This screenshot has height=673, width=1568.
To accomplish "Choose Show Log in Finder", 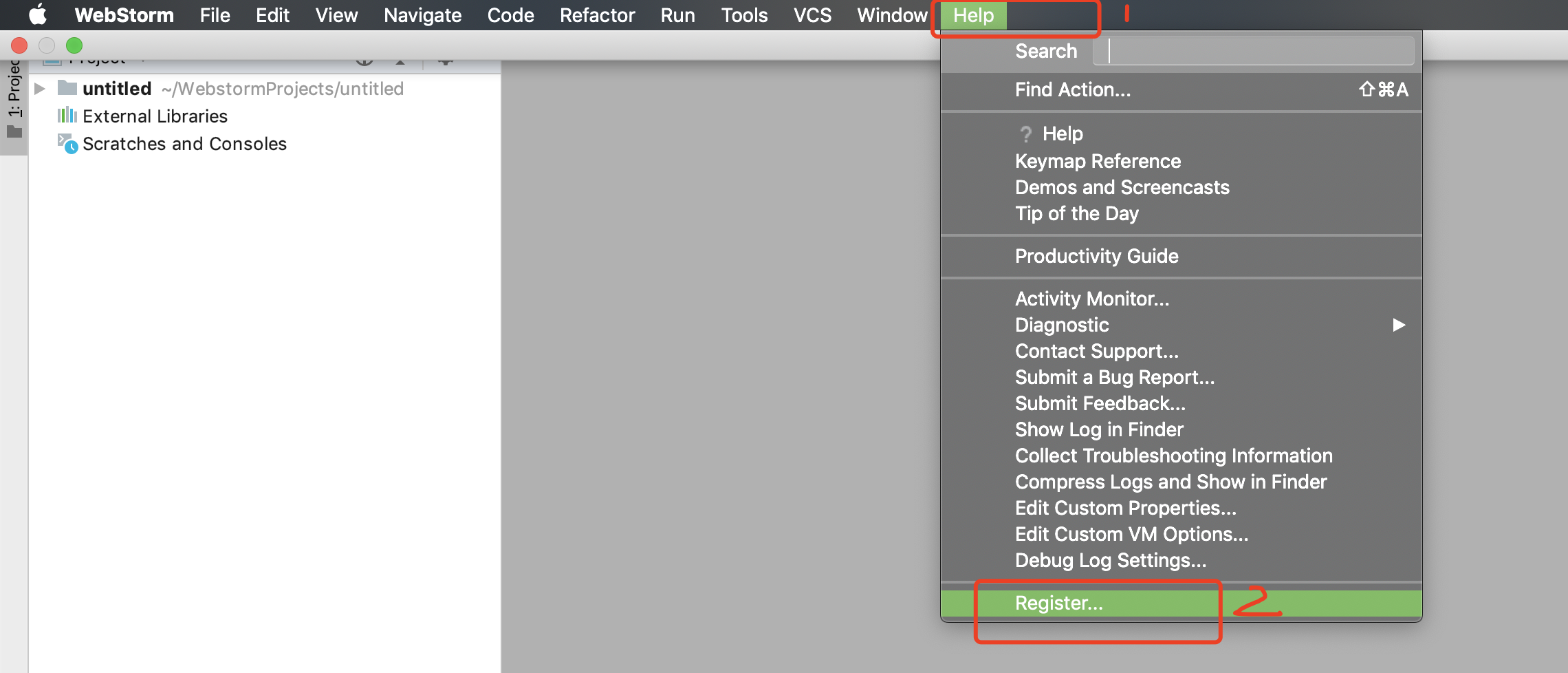I will (1181, 429).
